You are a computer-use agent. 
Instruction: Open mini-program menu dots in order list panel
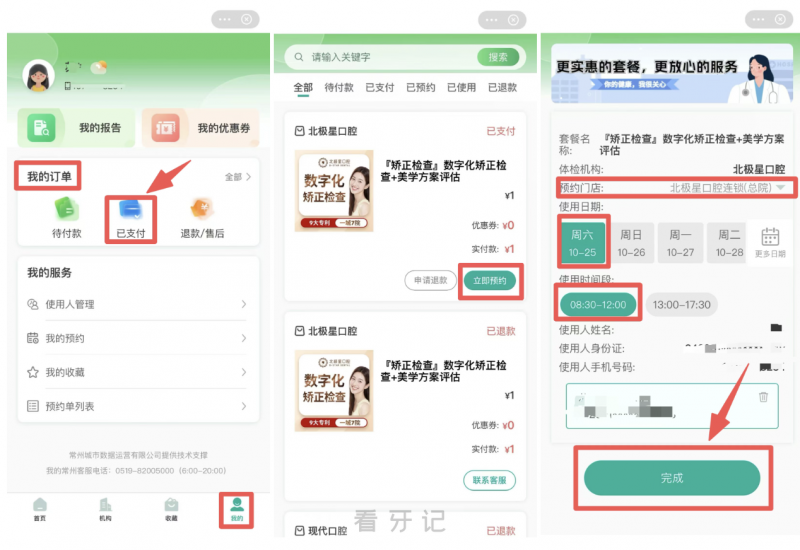click(x=491, y=20)
